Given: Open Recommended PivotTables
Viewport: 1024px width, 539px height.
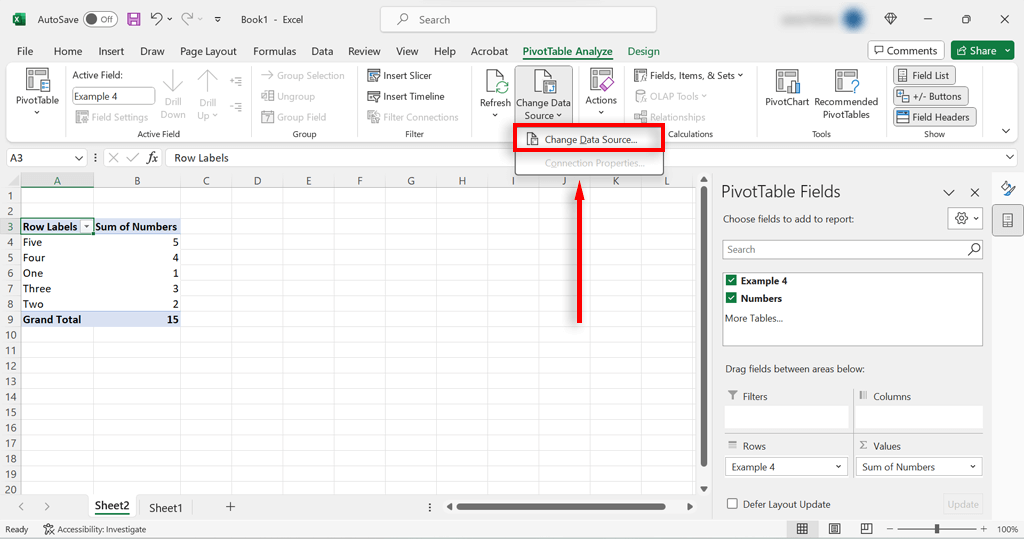Looking at the screenshot, I should tap(846, 95).
